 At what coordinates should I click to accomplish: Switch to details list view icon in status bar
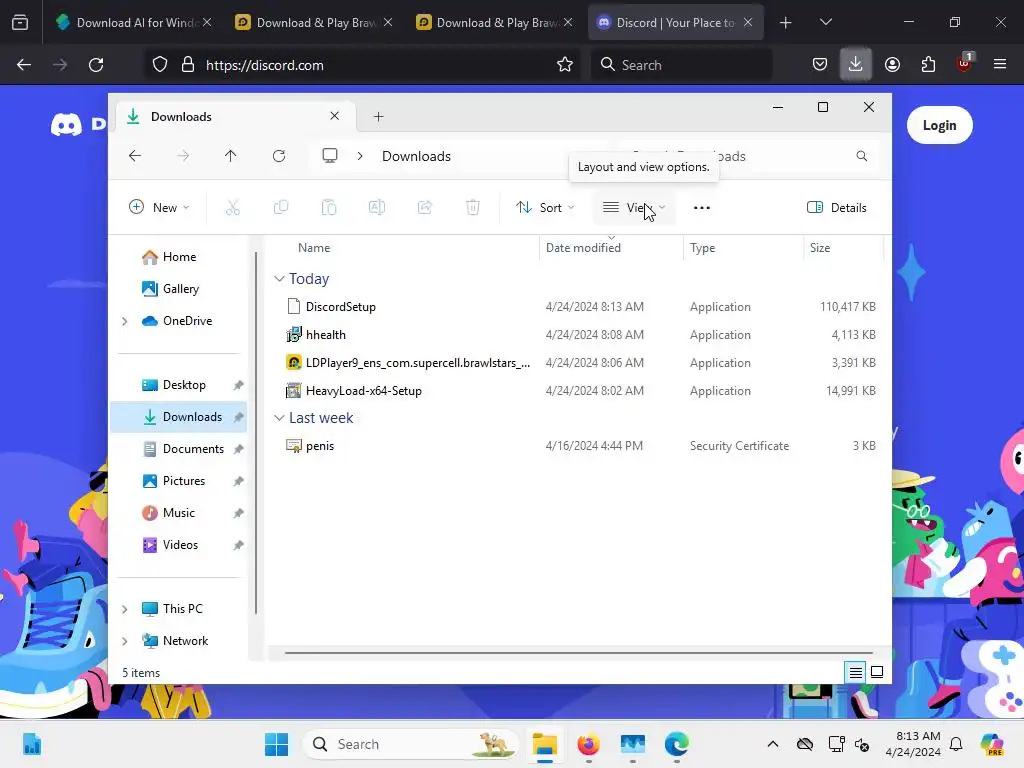(855, 672)
